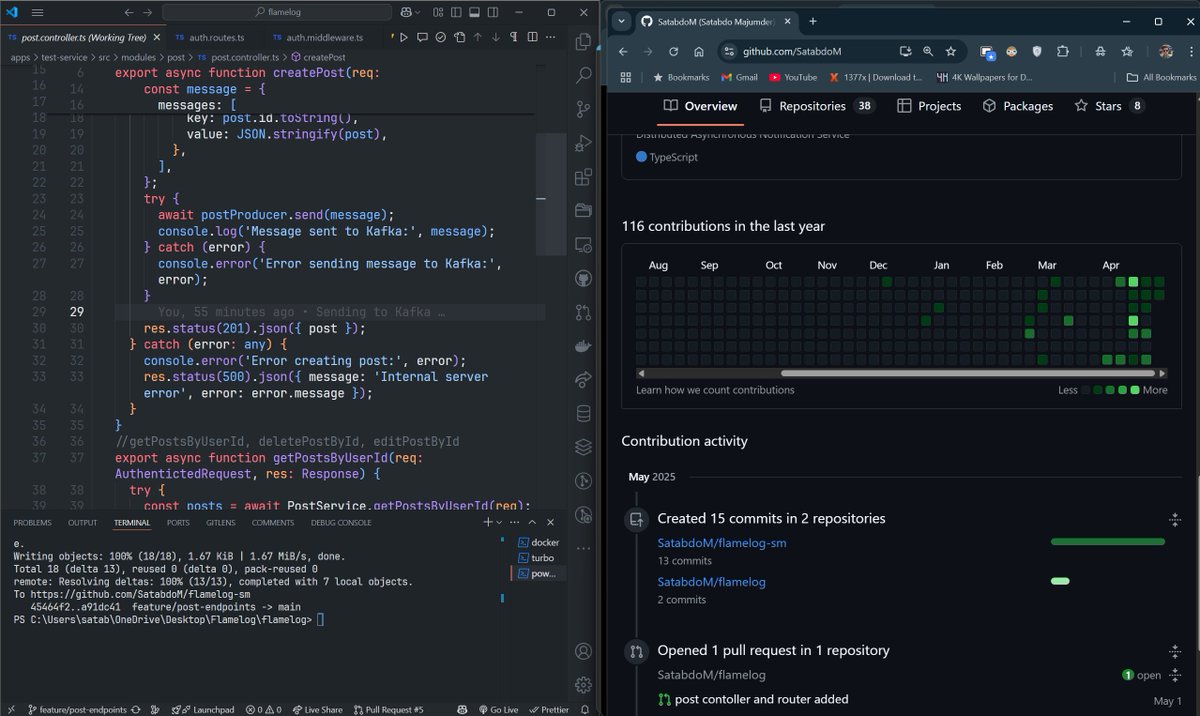Click brightest green contribution legend square
The height and width of the screenshot is (716, 1200).
(x=1134, y=390)
